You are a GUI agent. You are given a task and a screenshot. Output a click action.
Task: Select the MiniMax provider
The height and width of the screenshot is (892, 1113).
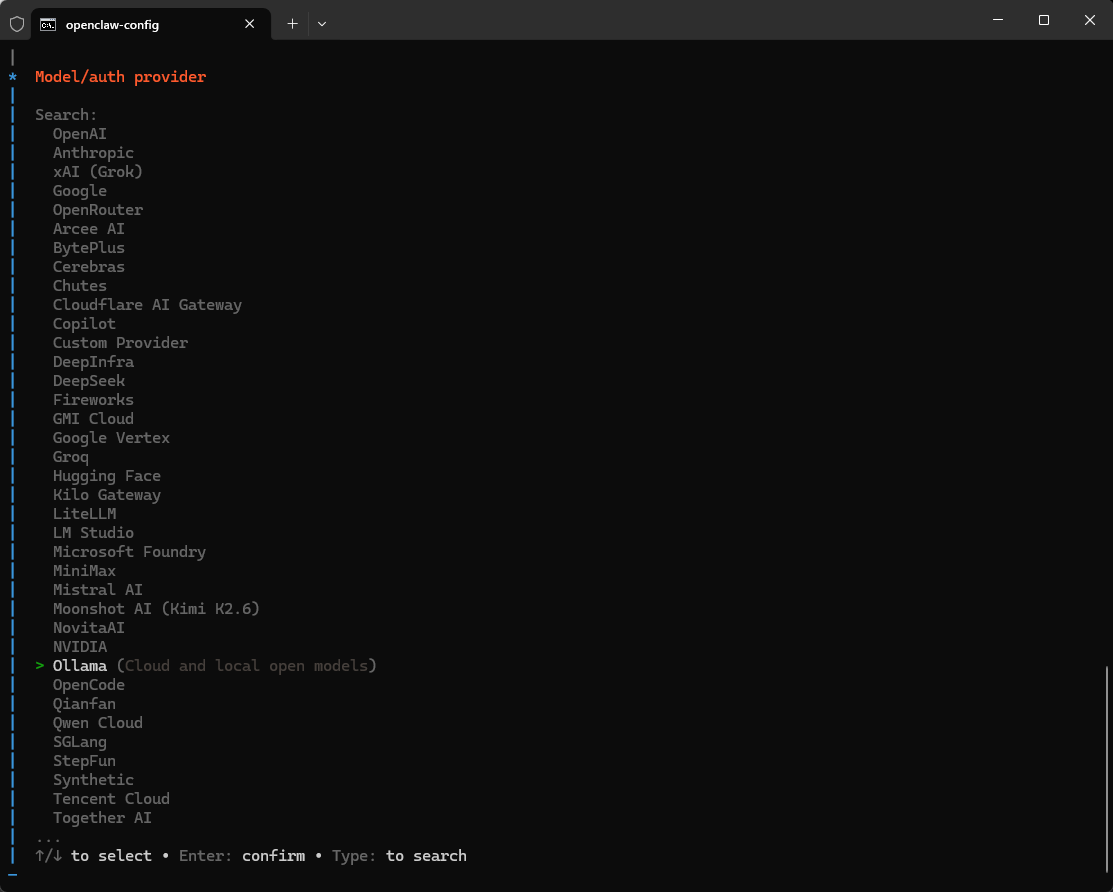pyautogui.click(x=84, y=571)
